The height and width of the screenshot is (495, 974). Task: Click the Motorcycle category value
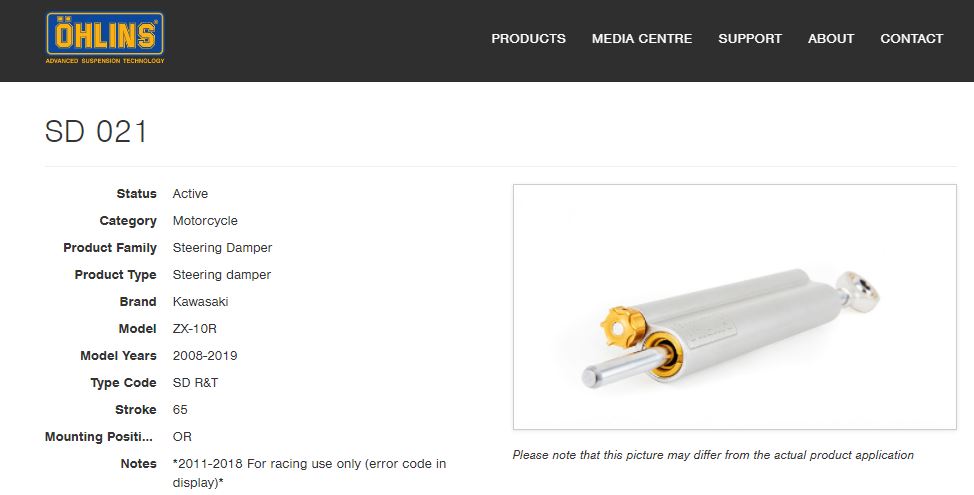(x=205, y=221)
